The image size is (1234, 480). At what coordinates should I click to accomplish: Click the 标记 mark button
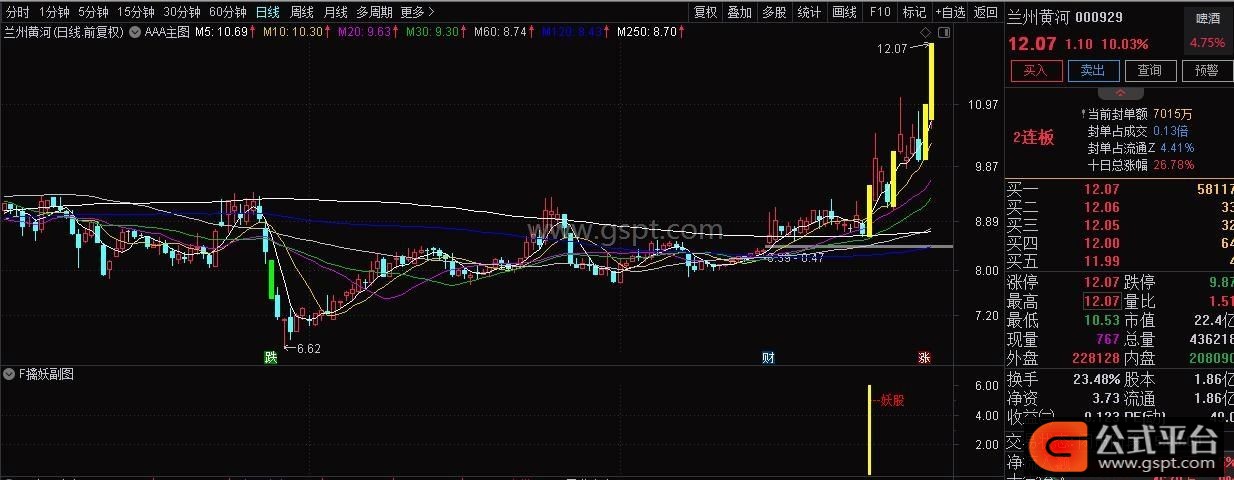[x=914, y=12]
